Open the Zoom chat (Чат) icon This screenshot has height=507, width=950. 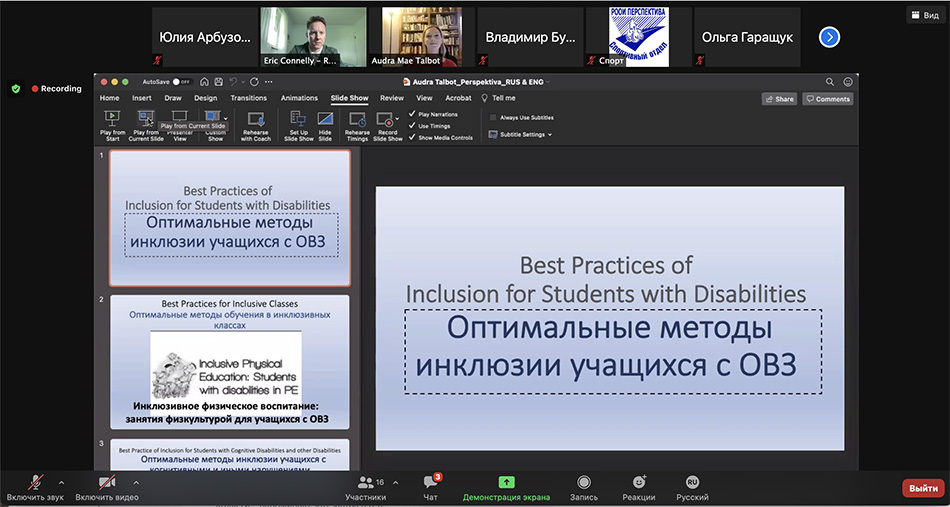click(431, 482)
